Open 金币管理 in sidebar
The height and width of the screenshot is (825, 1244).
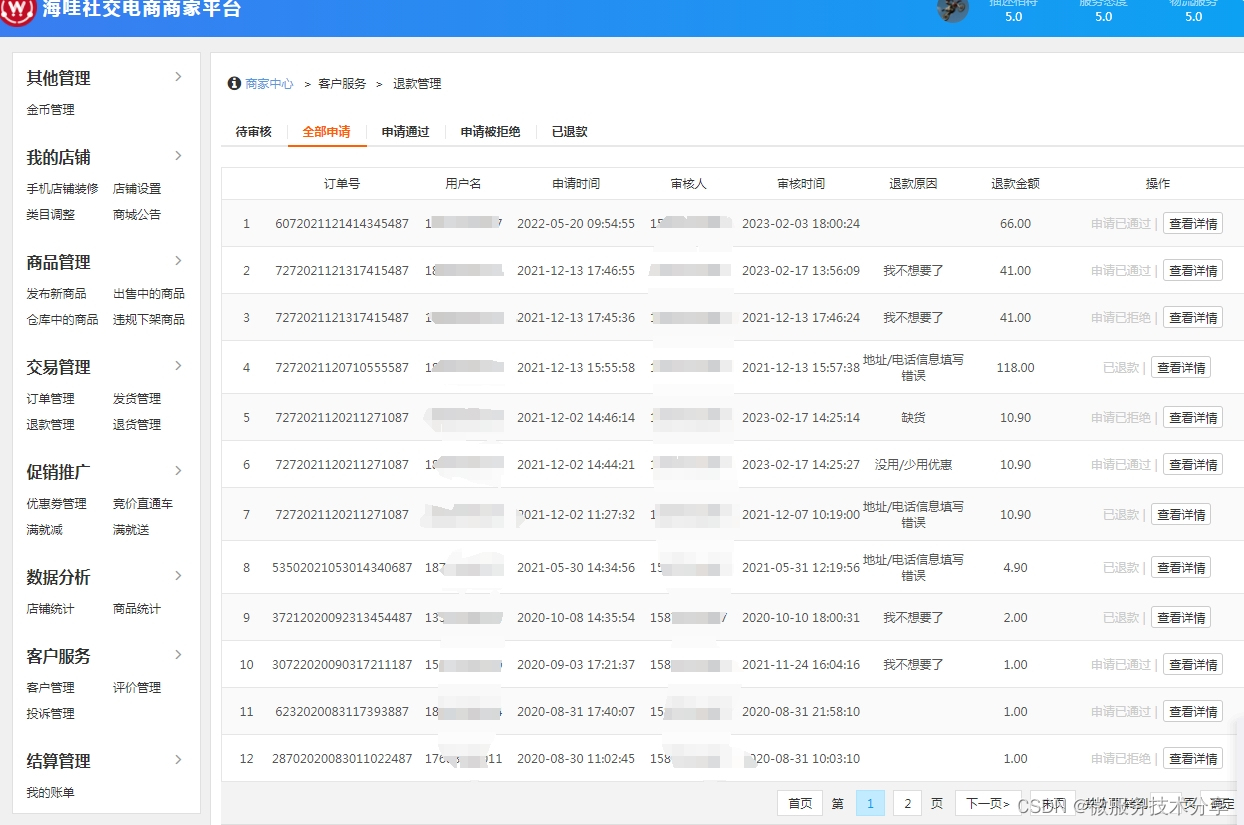coord(51,110)
